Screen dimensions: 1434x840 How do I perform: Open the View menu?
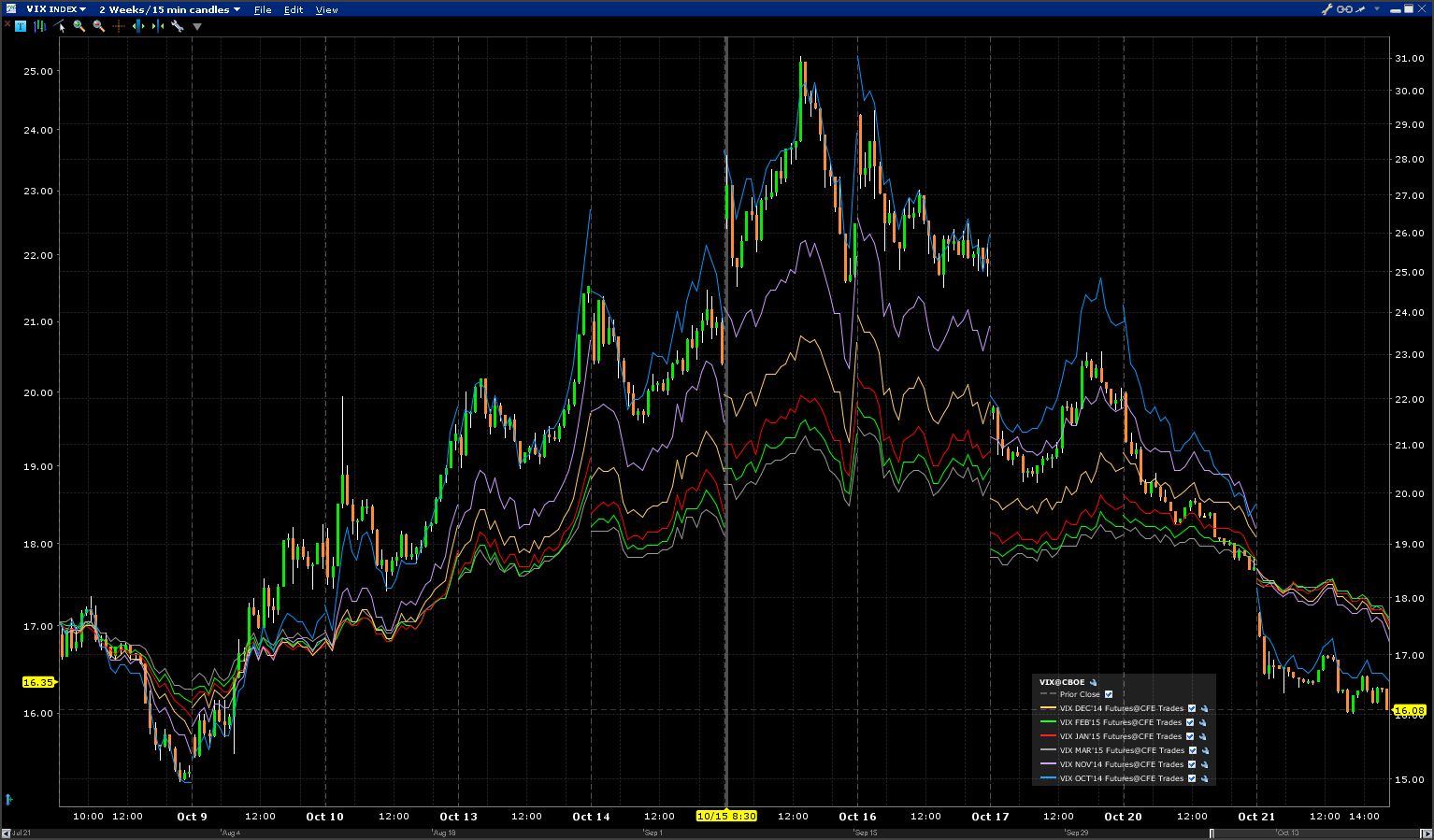[x=326, y=9]
